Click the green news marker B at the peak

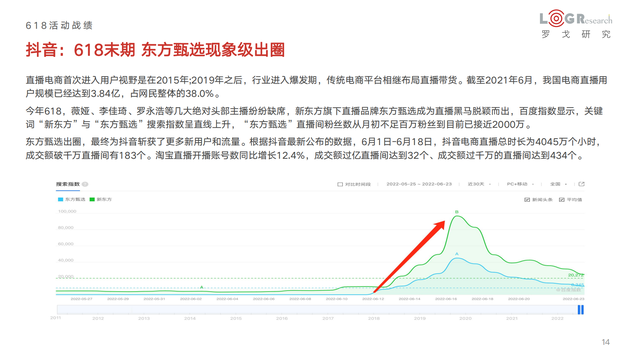457,212
